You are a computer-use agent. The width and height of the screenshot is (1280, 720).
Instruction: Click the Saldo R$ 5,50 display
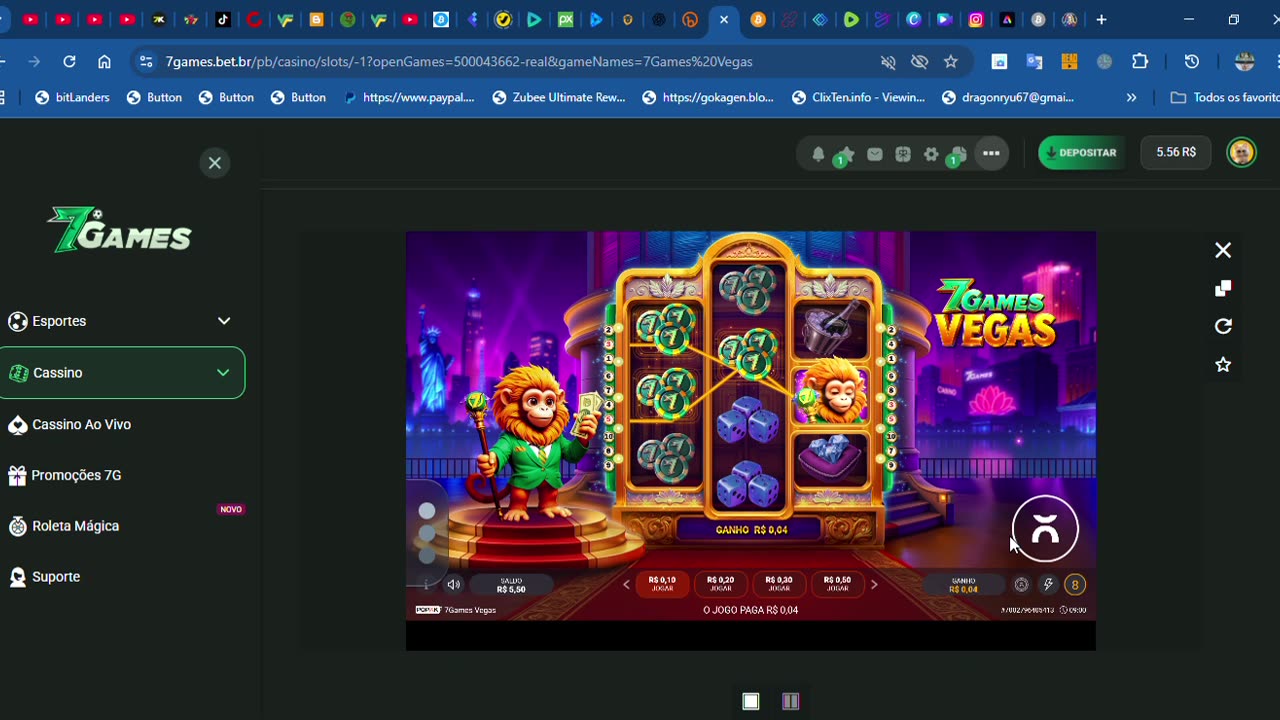tap(511, 585)
